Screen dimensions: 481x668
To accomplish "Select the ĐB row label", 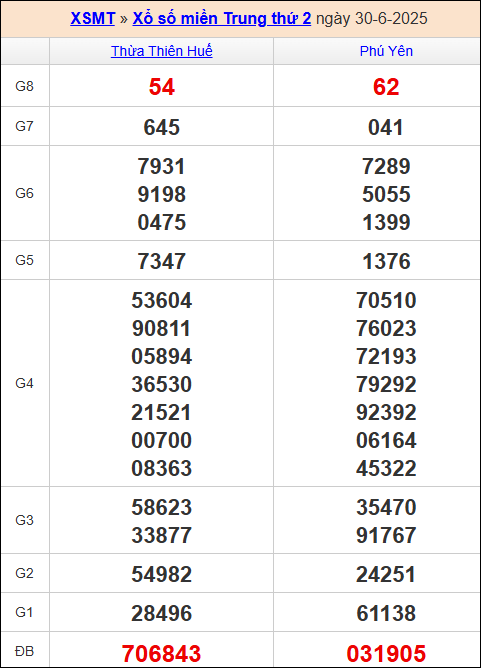I will pos(24,651).
